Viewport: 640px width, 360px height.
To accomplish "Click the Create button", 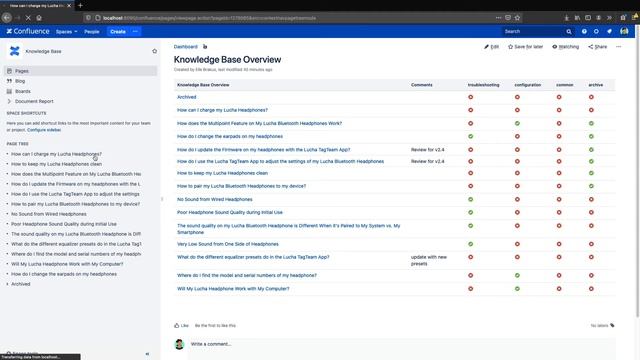I will click(x=118, y=31).
